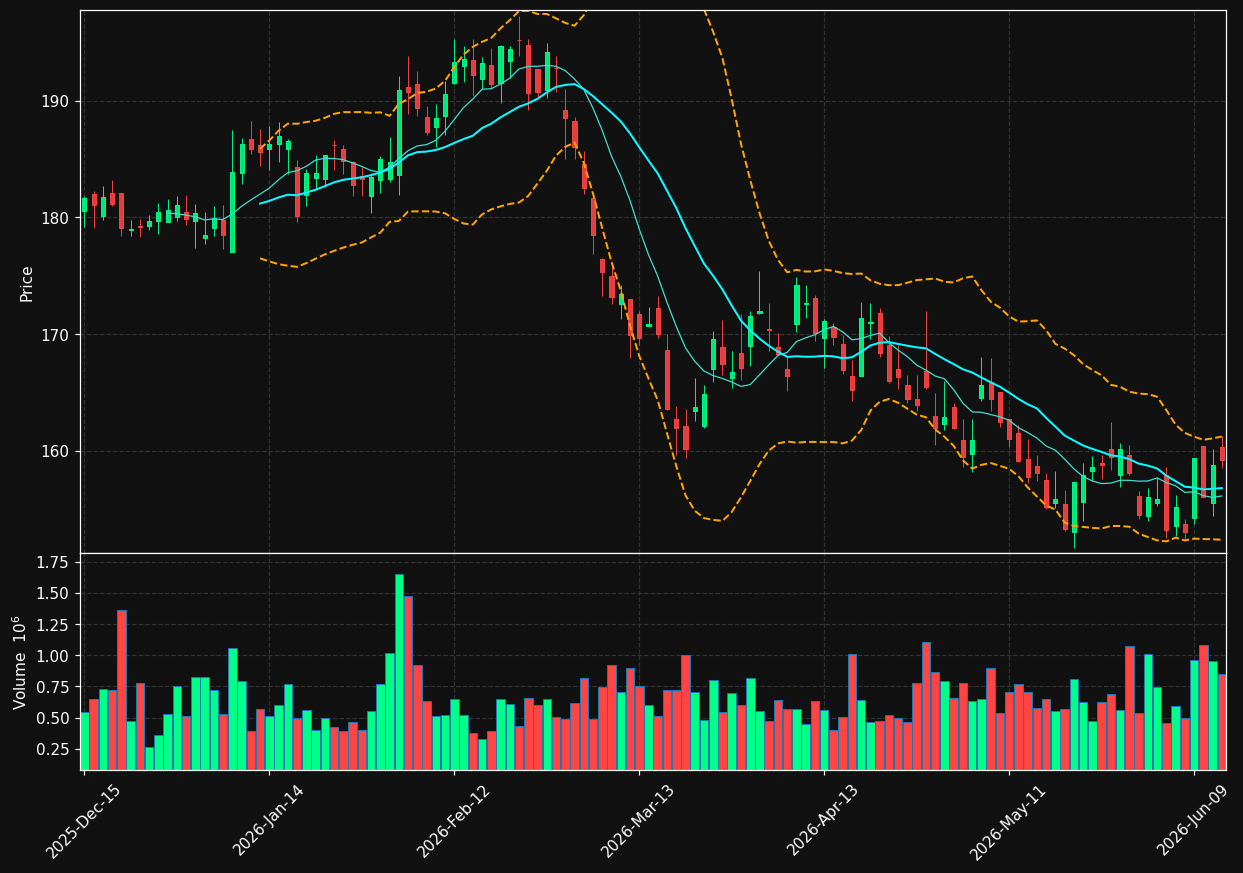Select the 2025-Dec-15 date label
1243x873 pixels.
82,821
